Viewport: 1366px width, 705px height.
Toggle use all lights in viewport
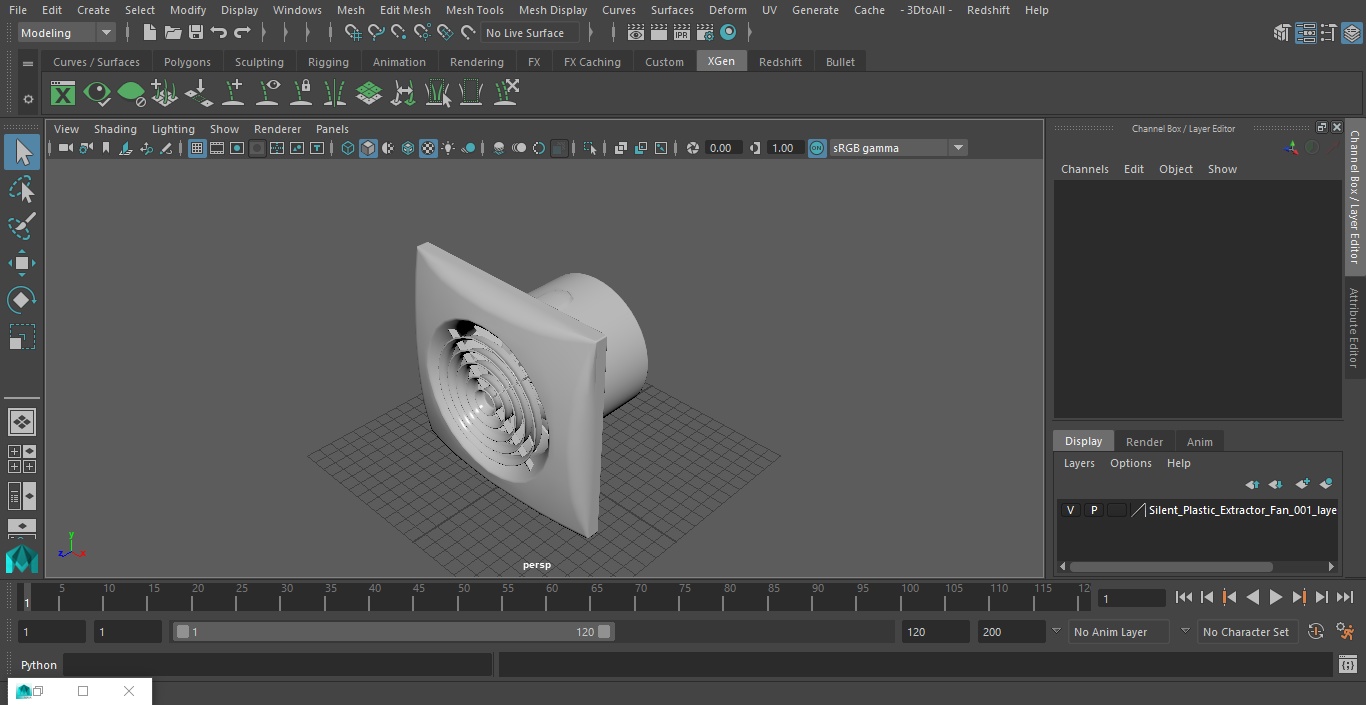(448, 148)
